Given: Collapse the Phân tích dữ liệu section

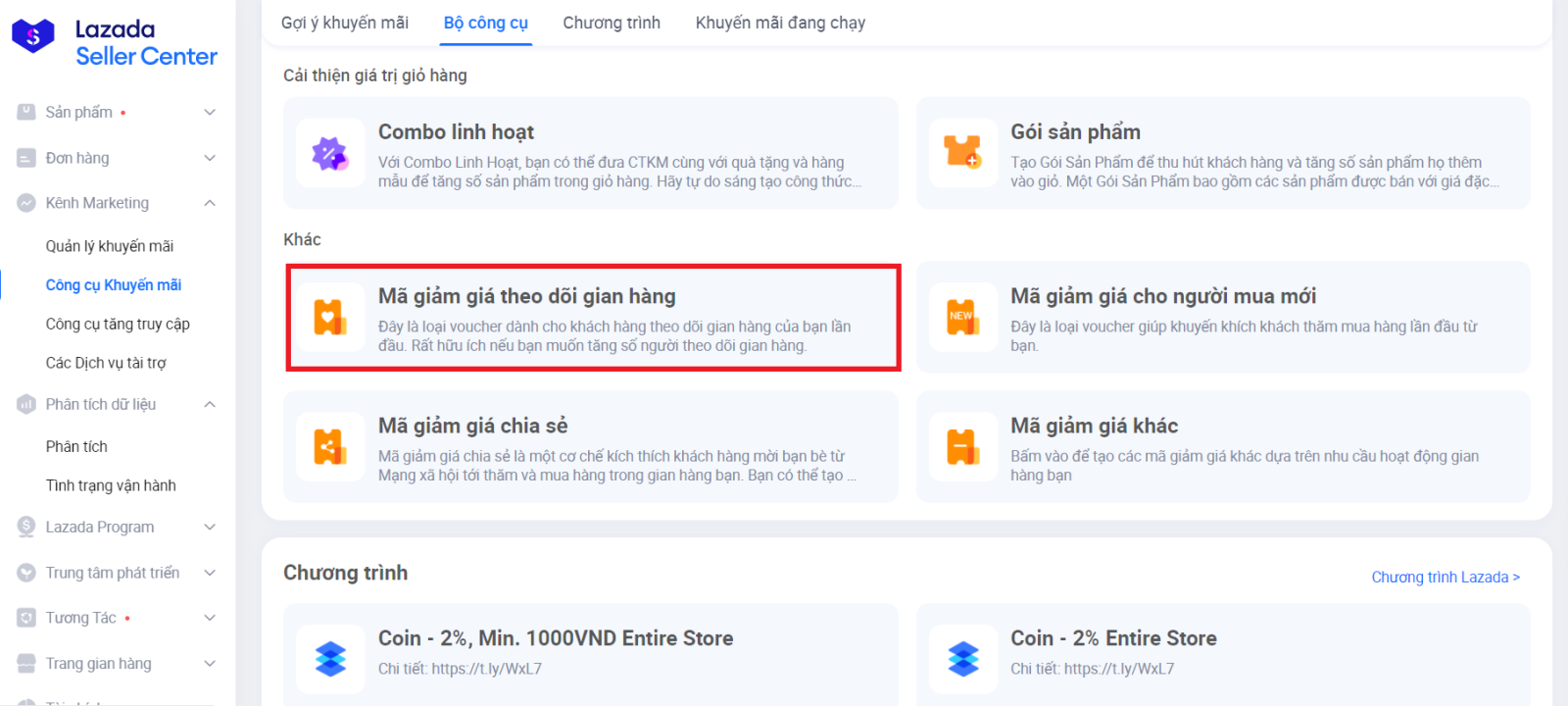Looking at the screenshot, I should [x=209, y=404].
